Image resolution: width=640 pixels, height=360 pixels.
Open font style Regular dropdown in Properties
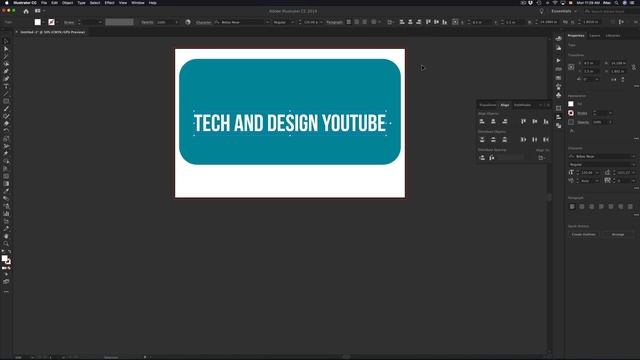click(x=602, y=164)
